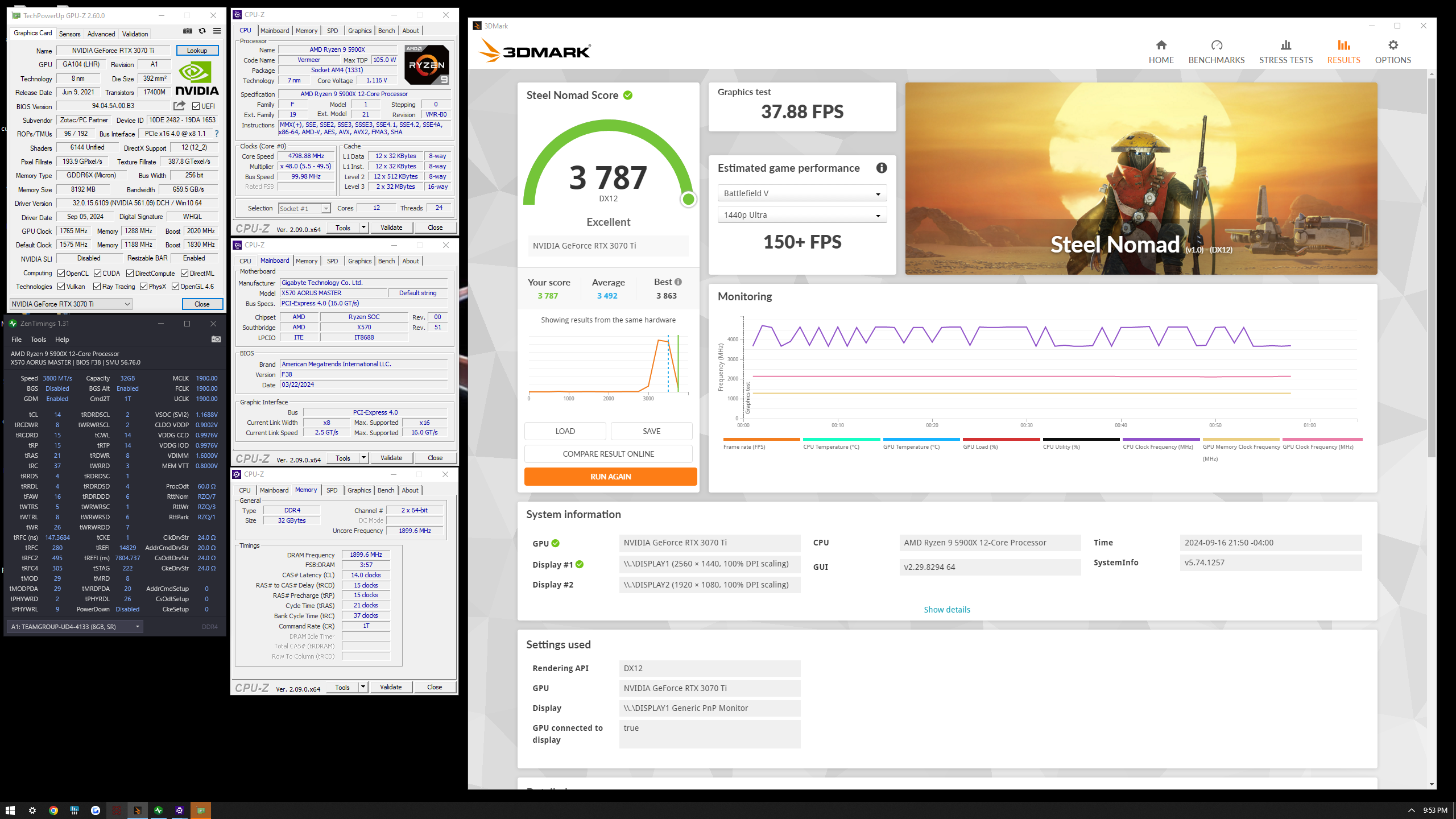1456x819 pixels.
Task: Switch to GPU-Z Validation tab
Action: pyautogui.click(x=135, y=34)
